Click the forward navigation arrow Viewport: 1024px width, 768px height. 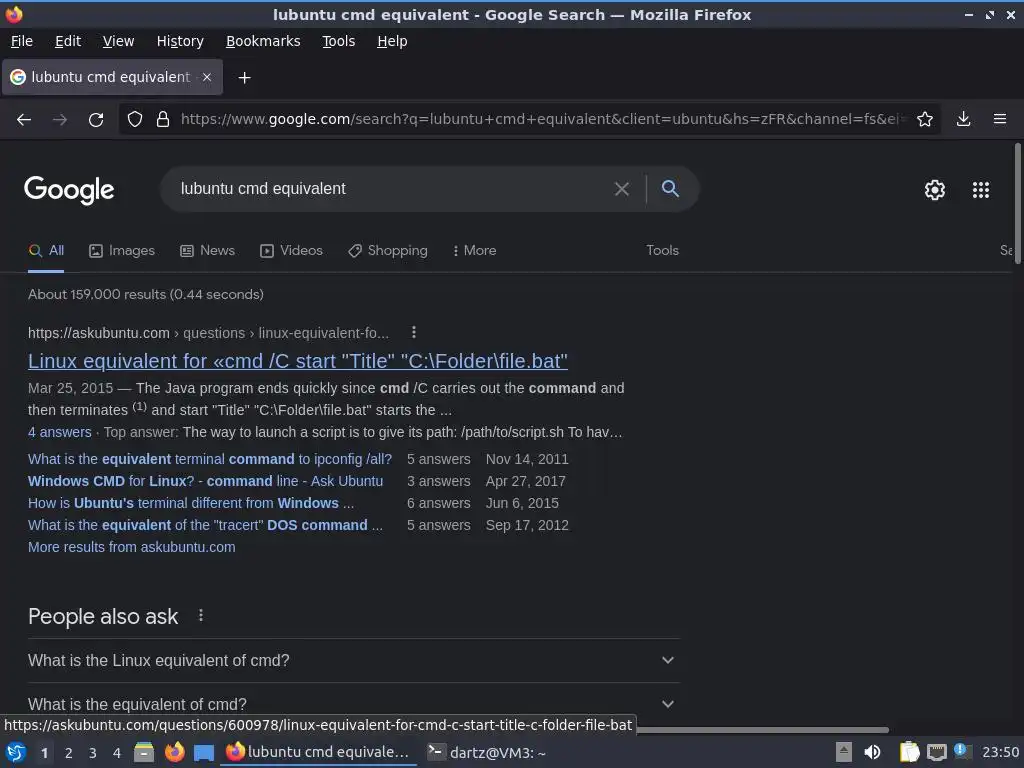[59, 120]
